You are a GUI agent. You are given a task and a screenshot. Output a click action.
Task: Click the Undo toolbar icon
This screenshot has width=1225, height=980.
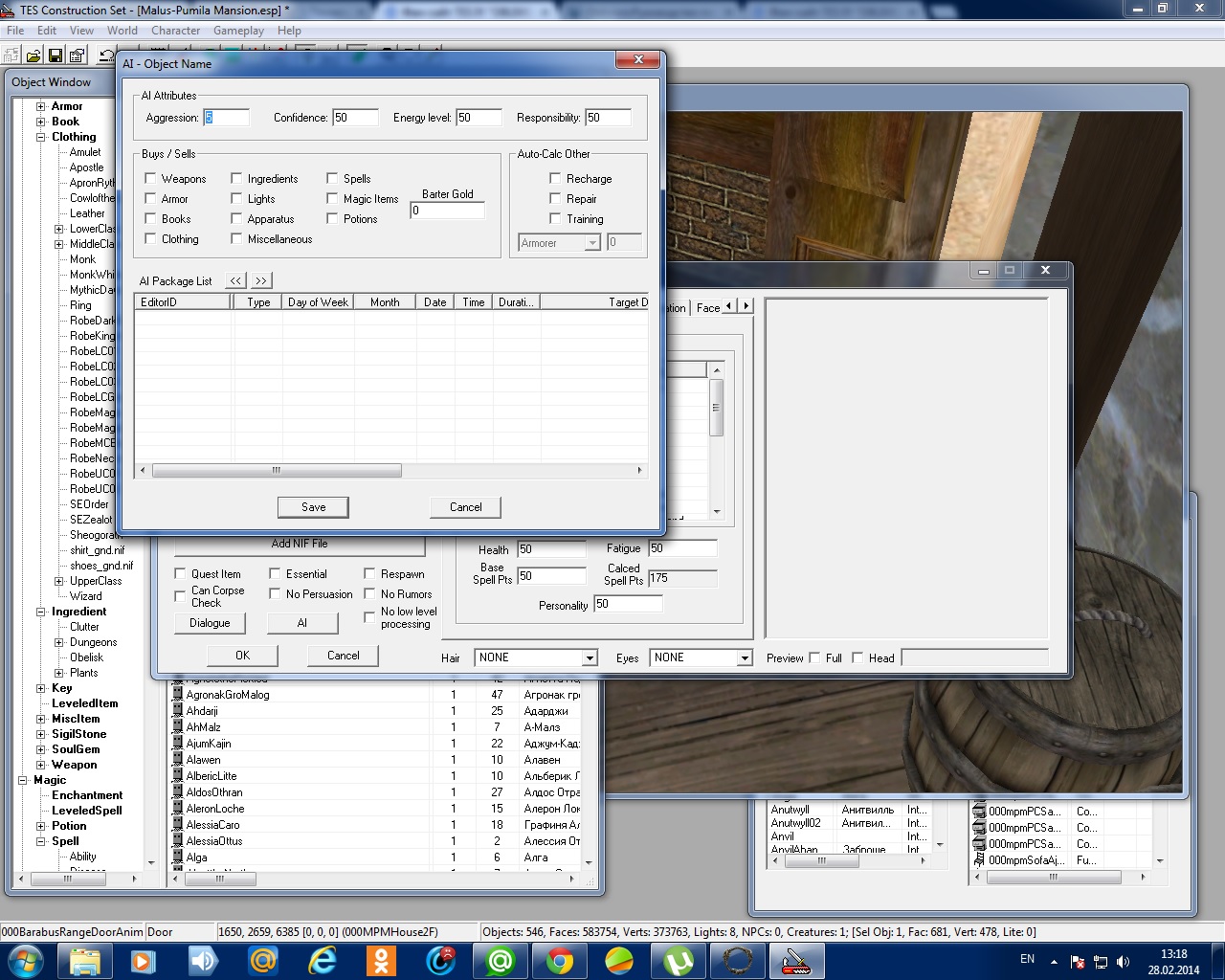(x=106, y=56)
